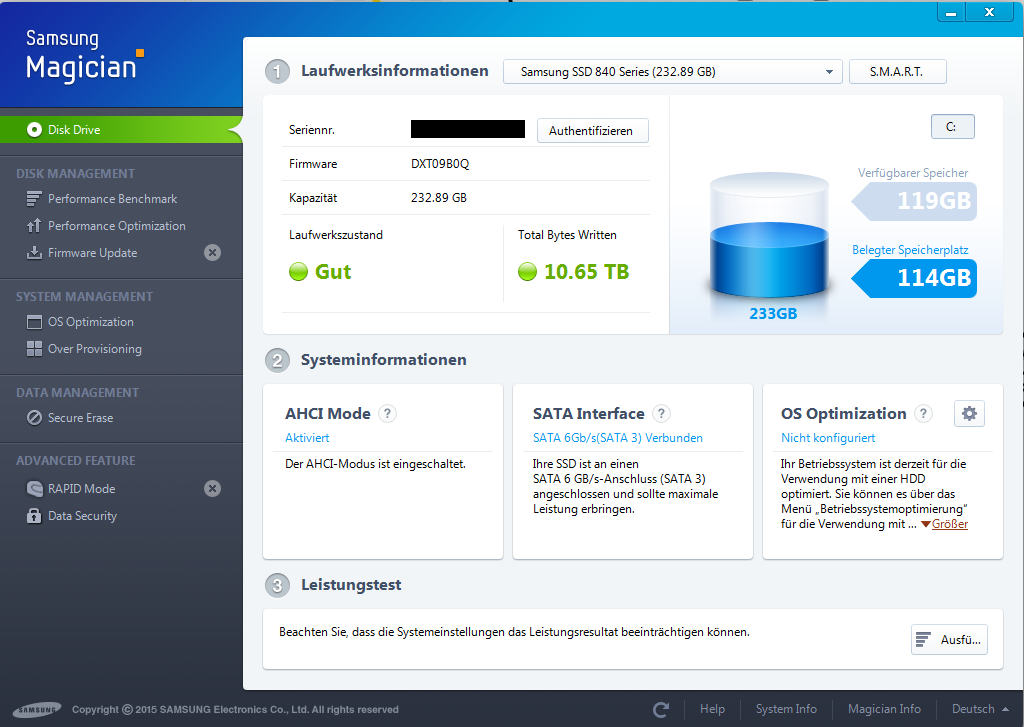Click the 10.65 TB written value

586,272
